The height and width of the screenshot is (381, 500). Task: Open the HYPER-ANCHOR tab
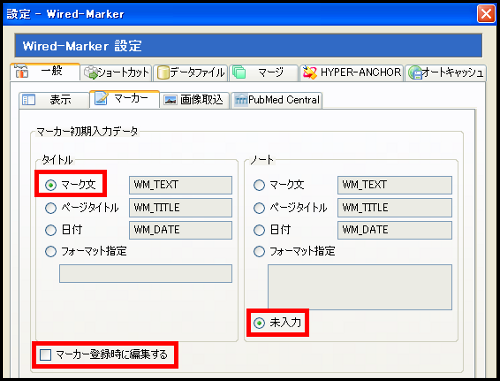(x=351, y=72)
